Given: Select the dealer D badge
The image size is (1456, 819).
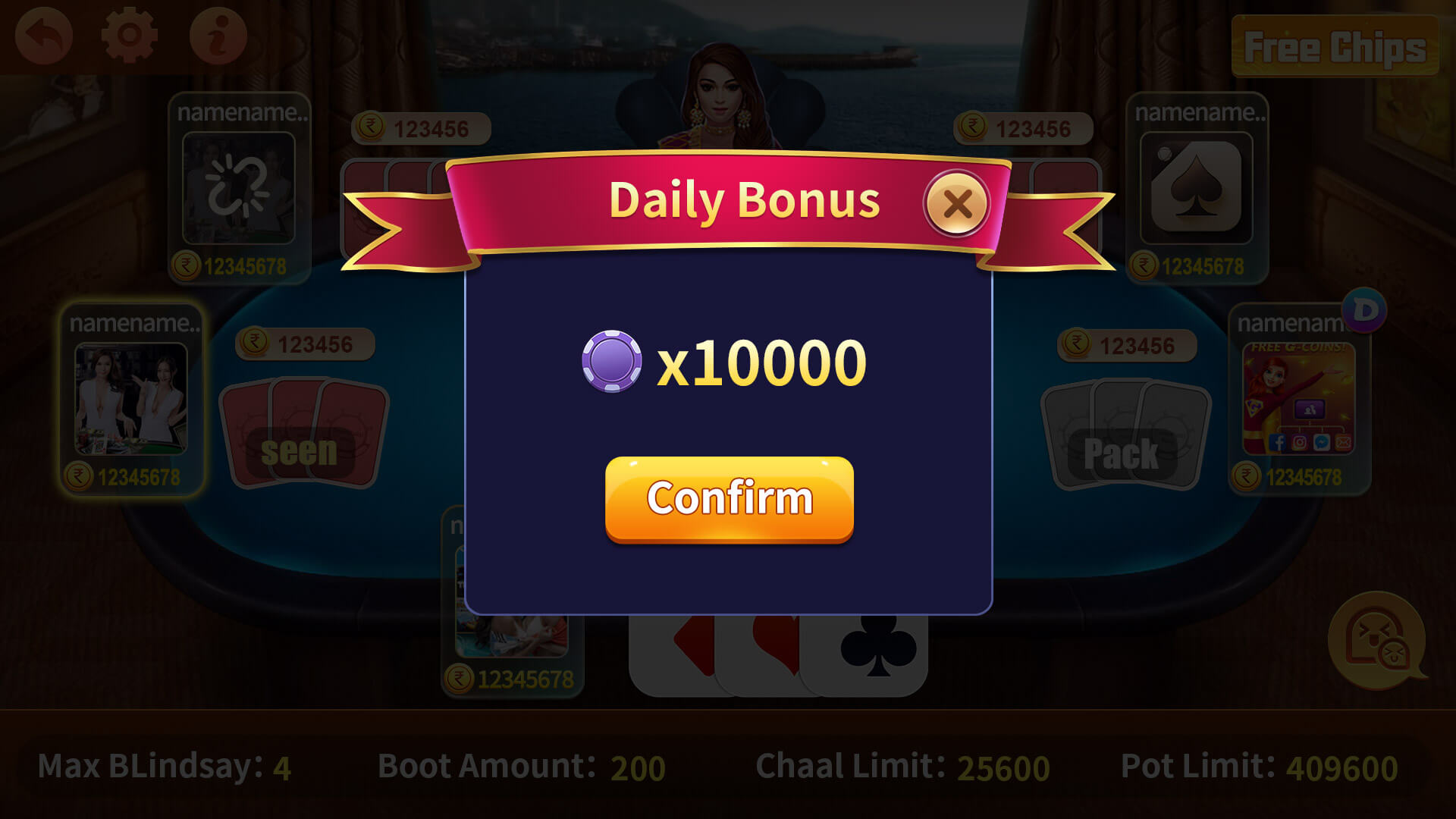Looking at the screenshot, I should coord(1364,309).
